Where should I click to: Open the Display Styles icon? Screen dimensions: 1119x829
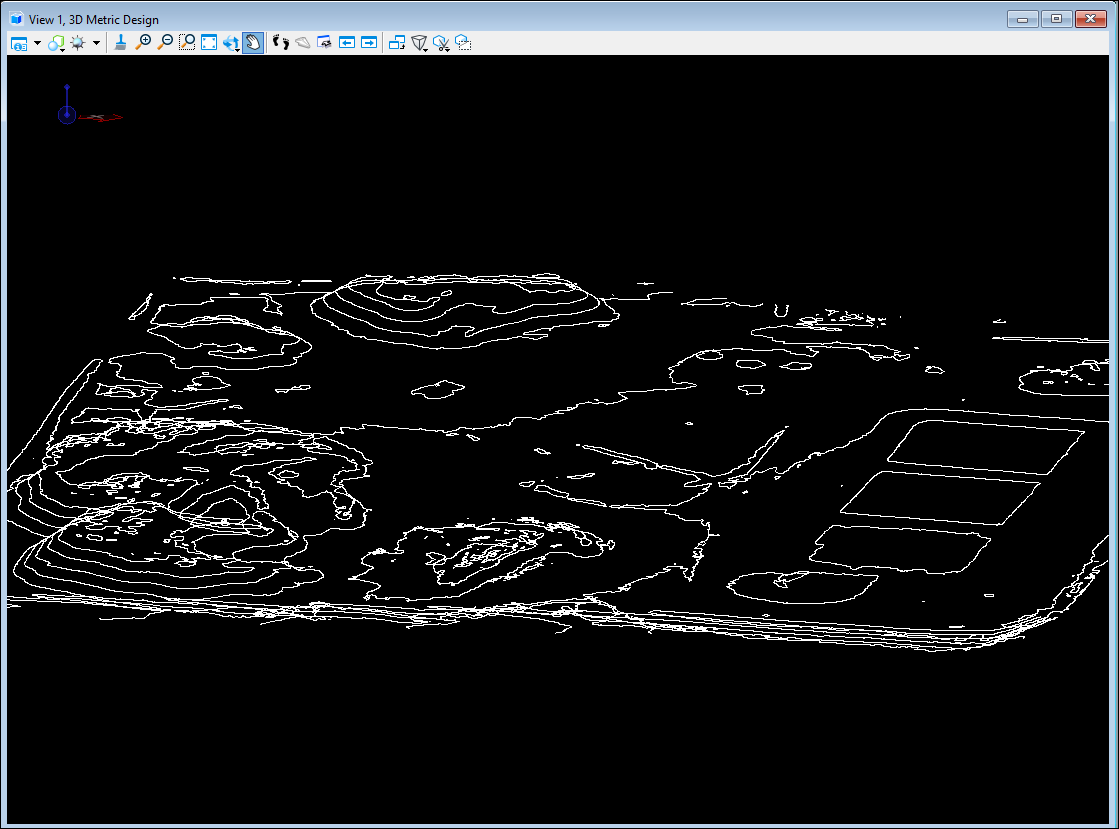click(56, 43)
